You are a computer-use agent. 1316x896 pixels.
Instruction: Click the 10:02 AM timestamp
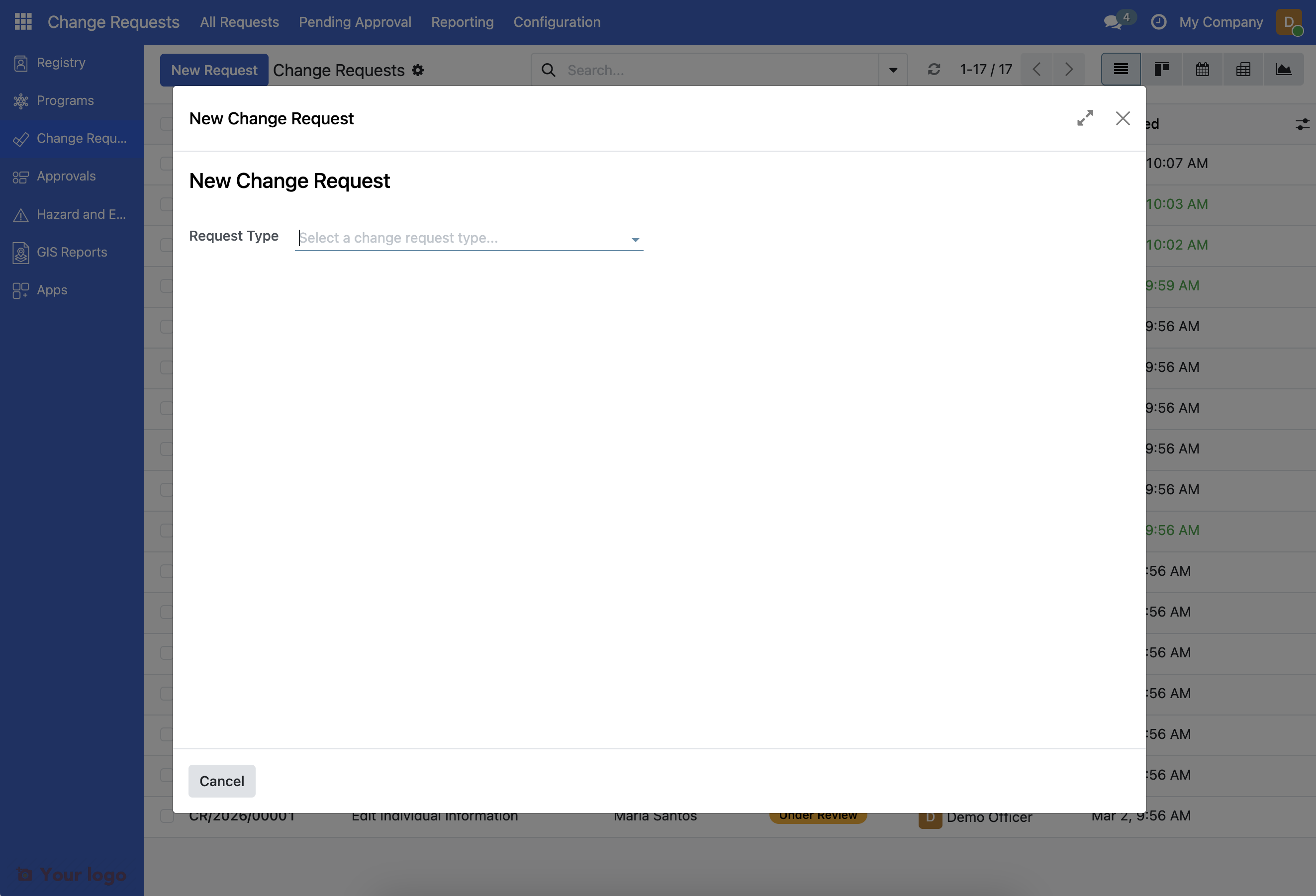click(1177, 245)
